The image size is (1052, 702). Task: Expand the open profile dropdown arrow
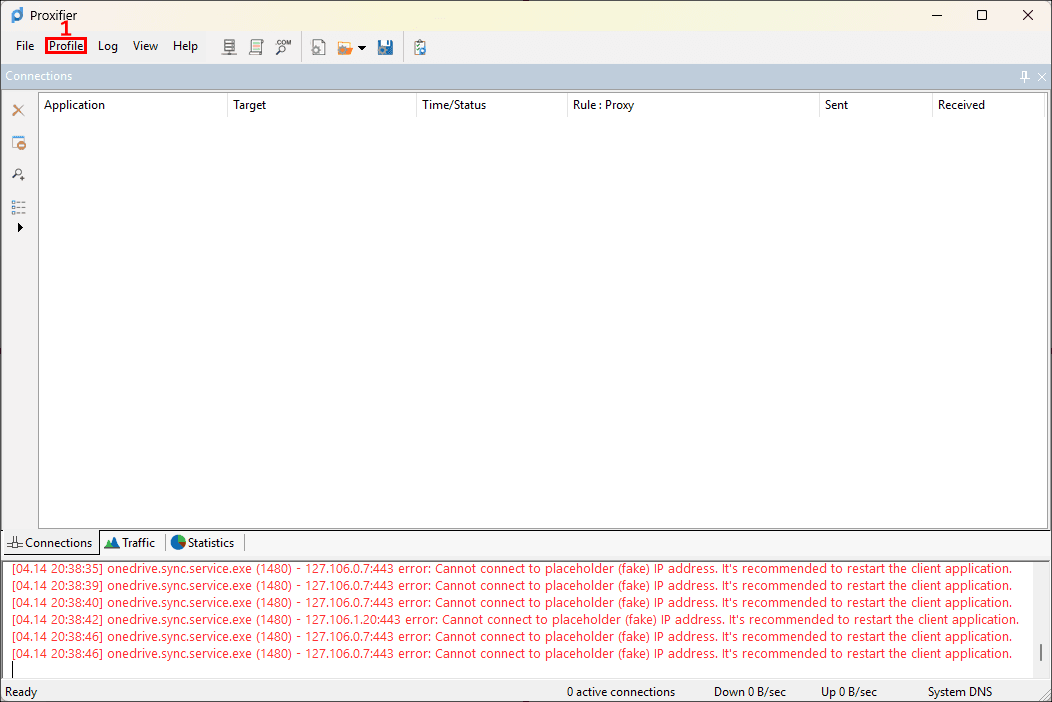362,48
